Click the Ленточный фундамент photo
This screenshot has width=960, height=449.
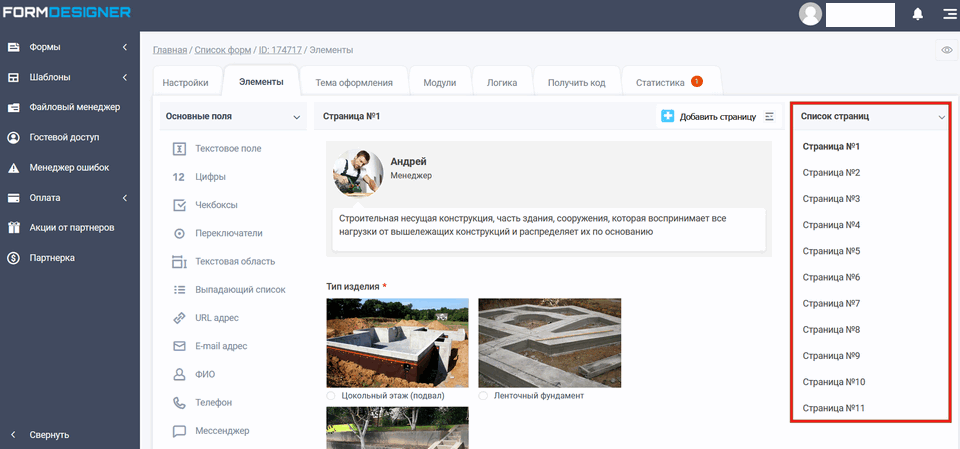pos(550,342)
